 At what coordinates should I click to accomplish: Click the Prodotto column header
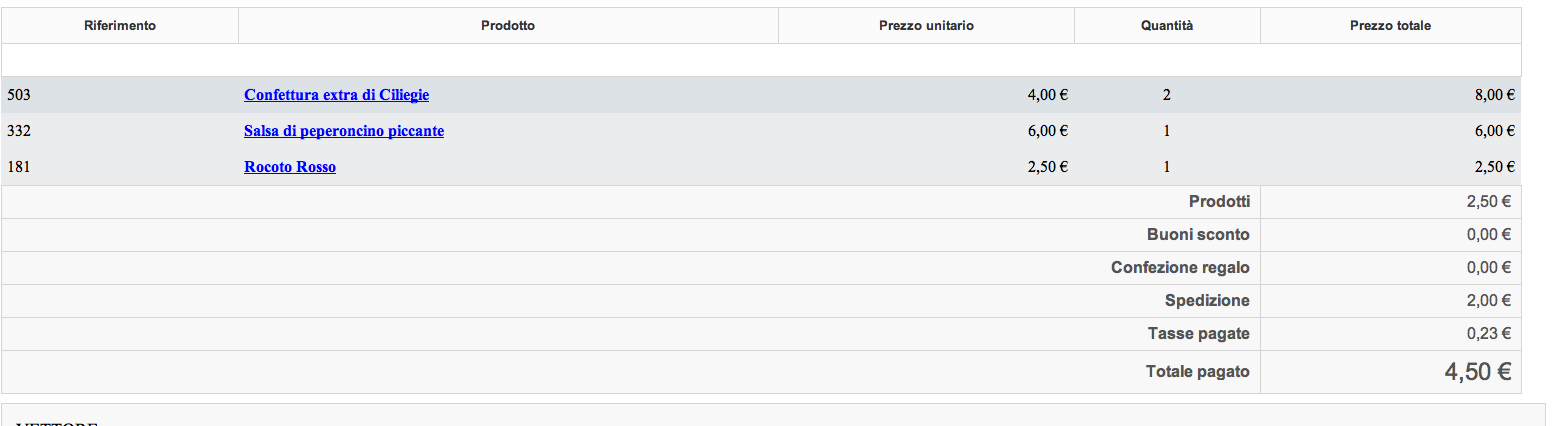click(508, 26)
